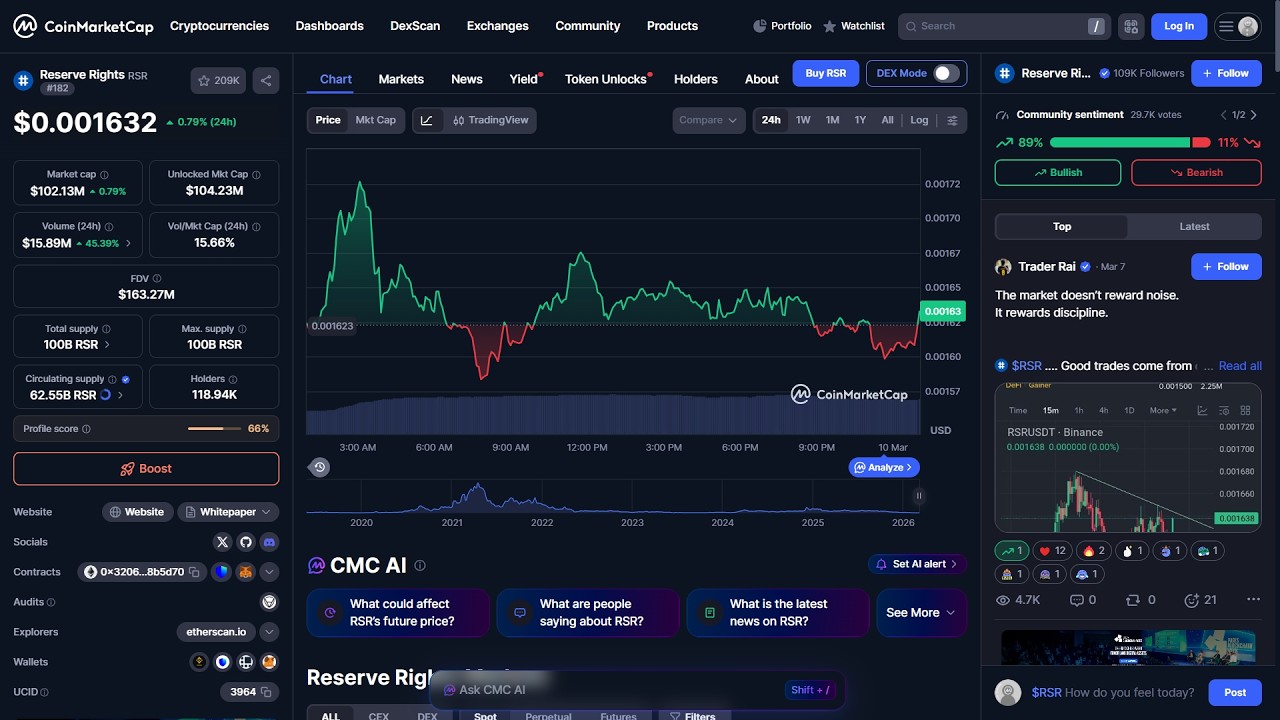Switch chart to line view icon
The image size is (1280, 720).
click(427, 120)
